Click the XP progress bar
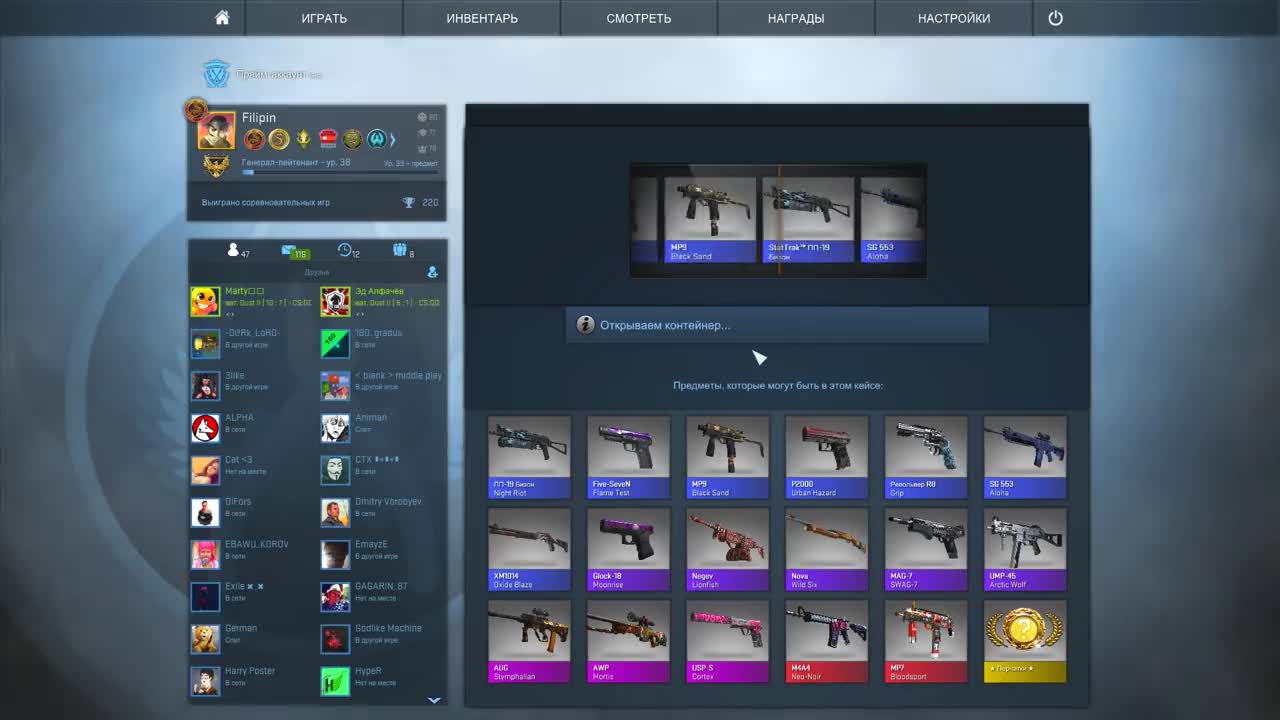Screen dimensions: 1280x720 340,172
